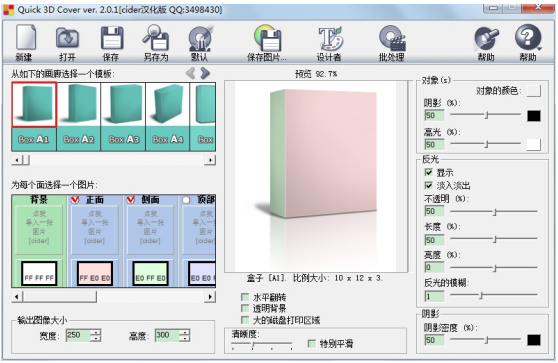This screenshot has width=558, height=363.
Task: Click the 高度 stepper arrows
Action: (185, 335)
